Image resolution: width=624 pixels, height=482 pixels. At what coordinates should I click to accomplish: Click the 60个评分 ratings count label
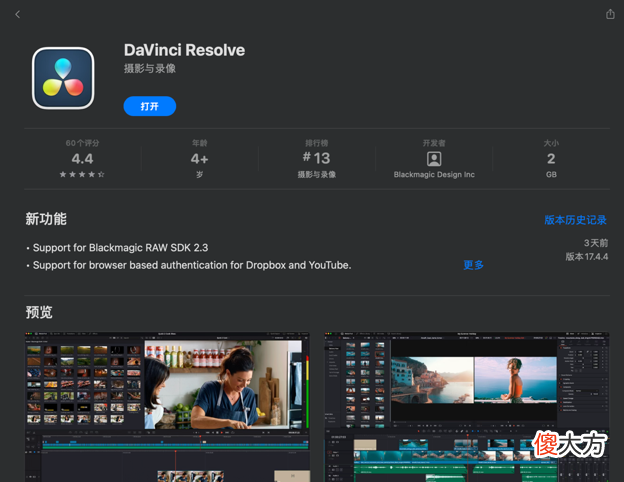82,143
